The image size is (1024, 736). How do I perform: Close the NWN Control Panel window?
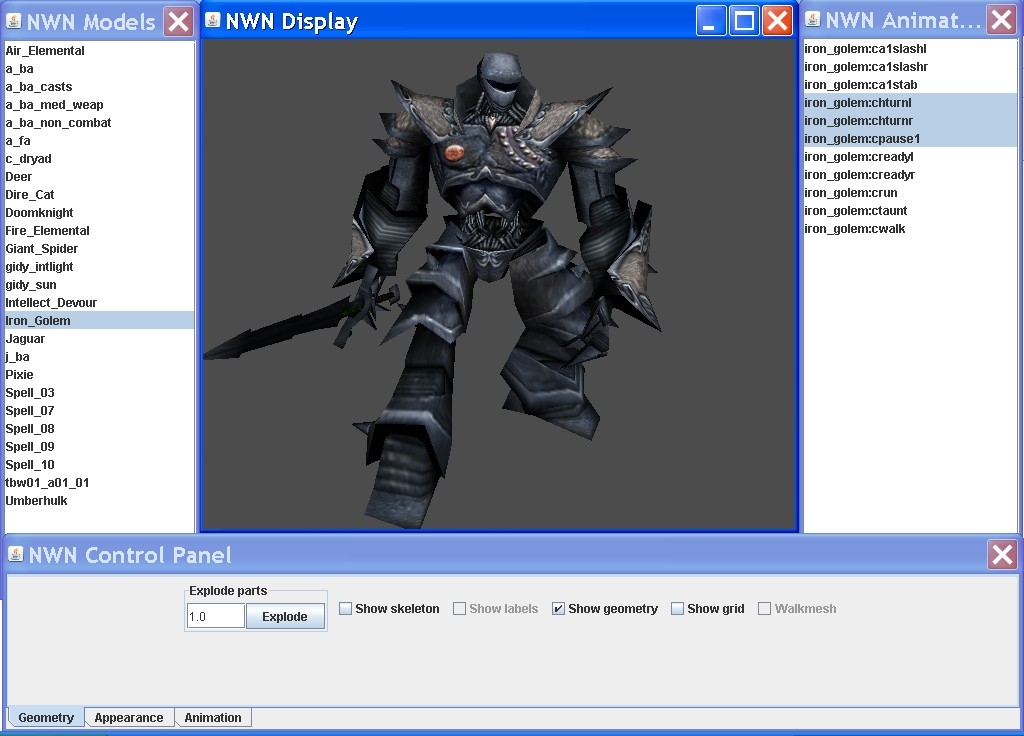point(1002,554)
